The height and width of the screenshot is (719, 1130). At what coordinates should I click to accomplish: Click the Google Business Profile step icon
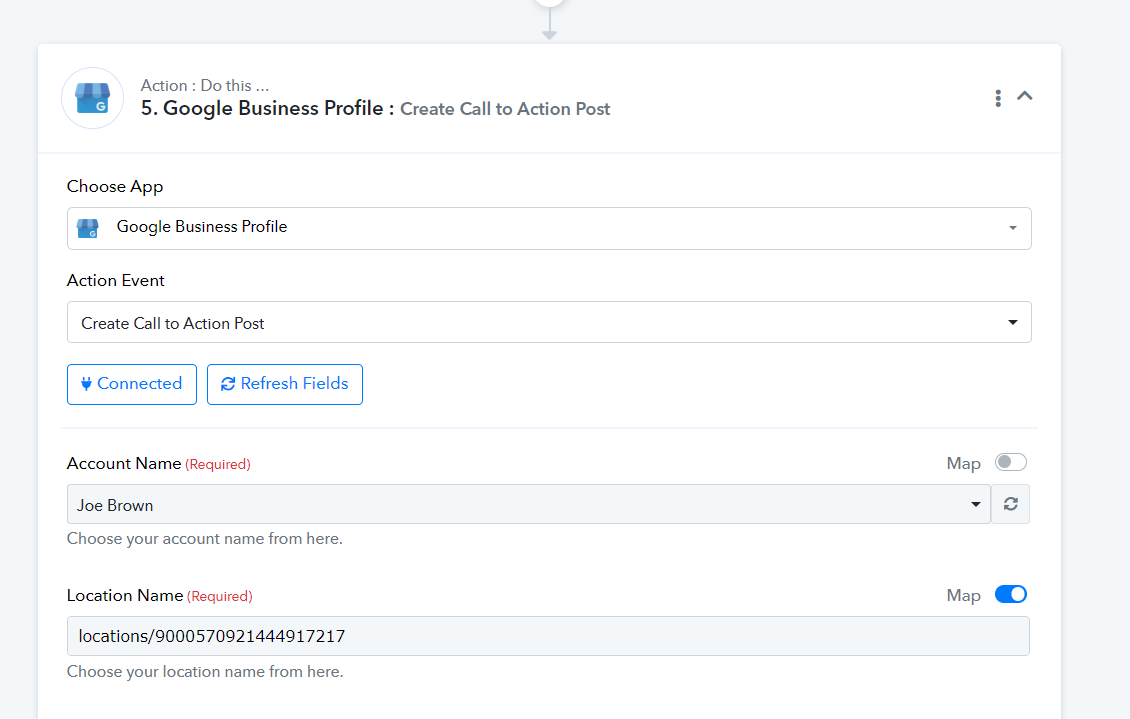pyautogui.click(x=93, y=98)
